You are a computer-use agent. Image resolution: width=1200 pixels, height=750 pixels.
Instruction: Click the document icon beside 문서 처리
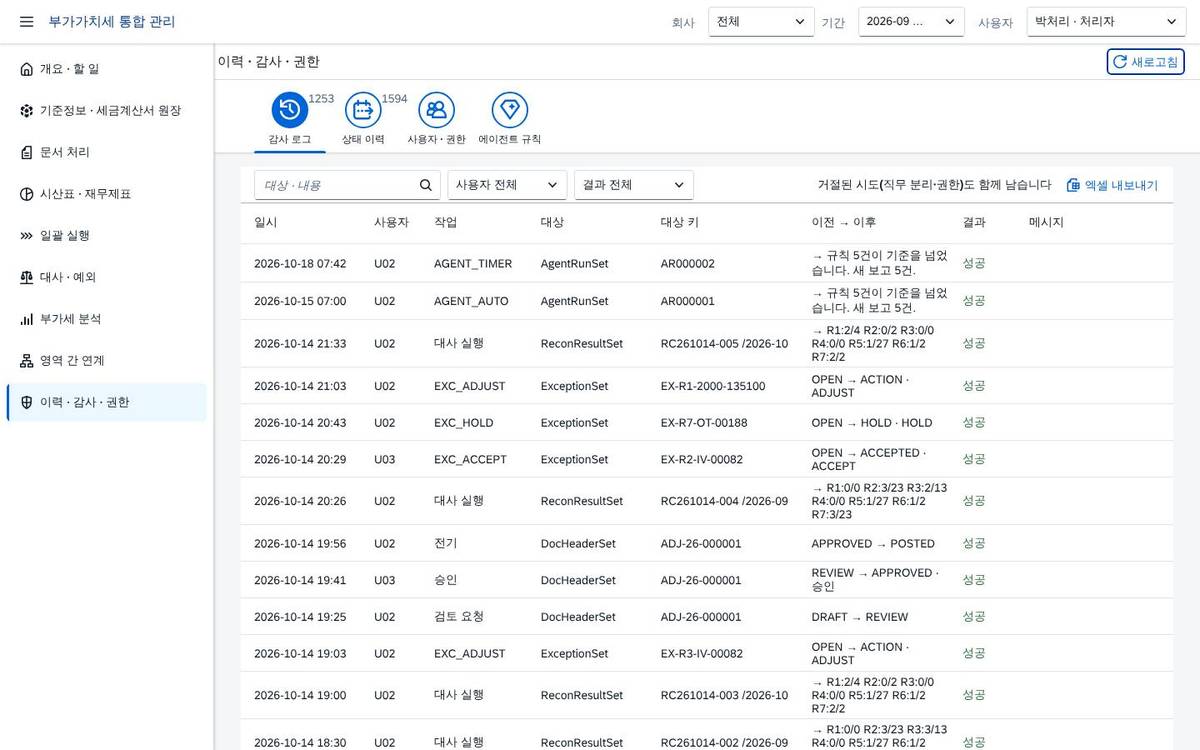pos(26,152)
